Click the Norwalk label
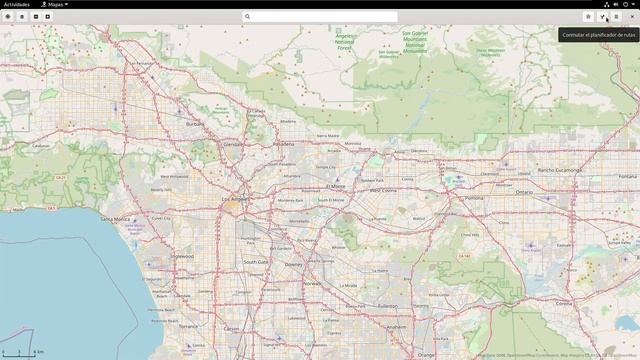This screenshot has width=640, height=360. click(312, 283)
